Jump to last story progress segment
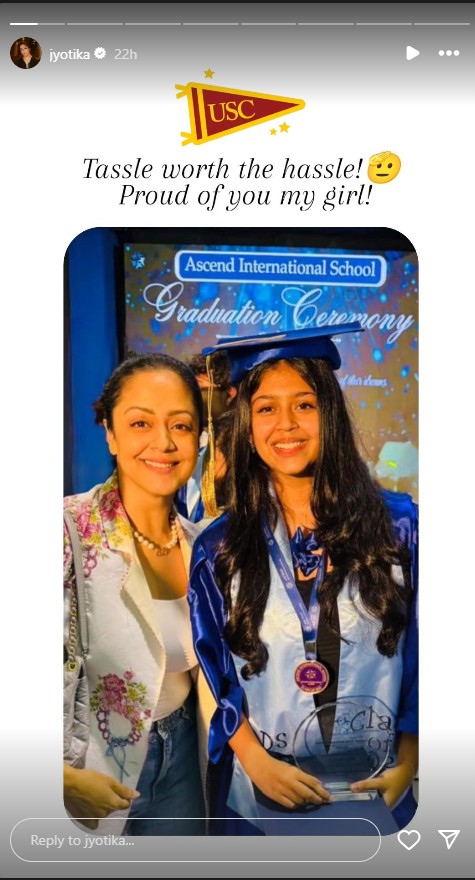The height and width of the screenshot is (880, 475). [441, 24]
